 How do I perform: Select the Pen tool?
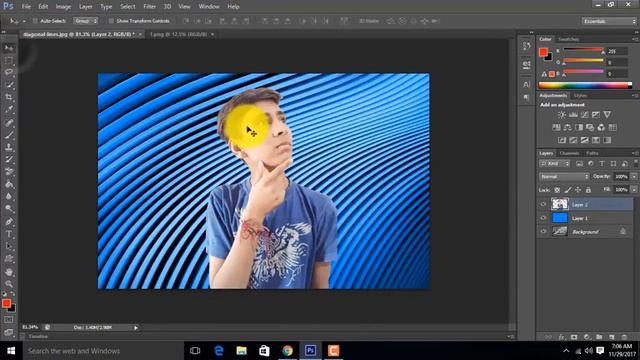(x=9, y=222)
